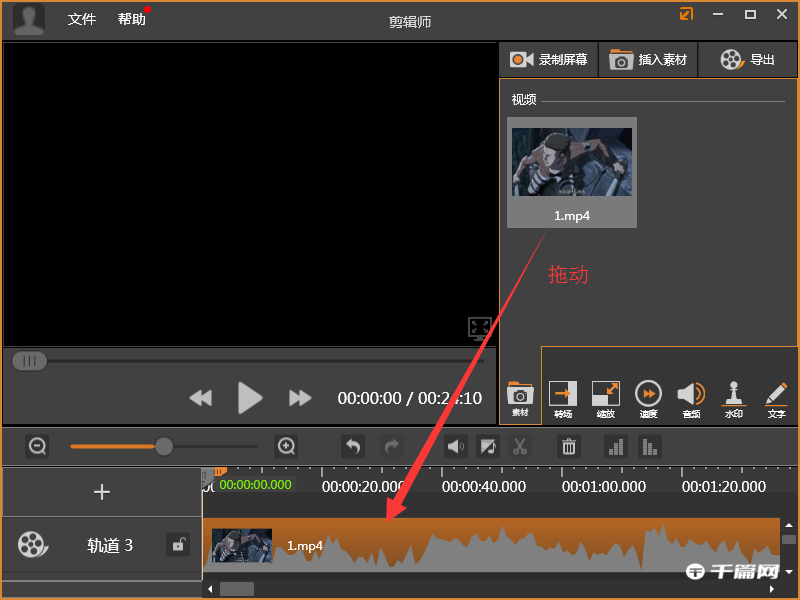Open the 速度 speed tool
The width and height of the screenshot is (800, 600).
pyautogui.click(x=648, y=397)
